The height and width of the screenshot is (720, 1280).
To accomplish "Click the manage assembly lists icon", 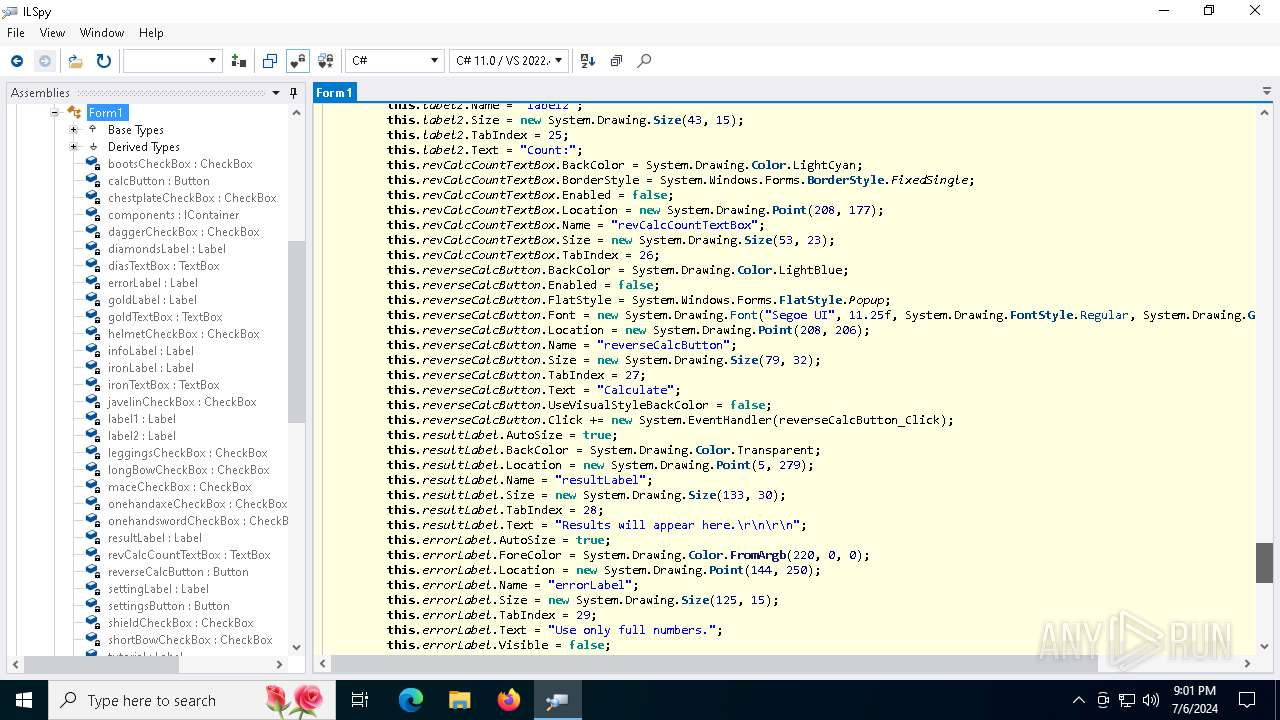I will pos(238,61).
